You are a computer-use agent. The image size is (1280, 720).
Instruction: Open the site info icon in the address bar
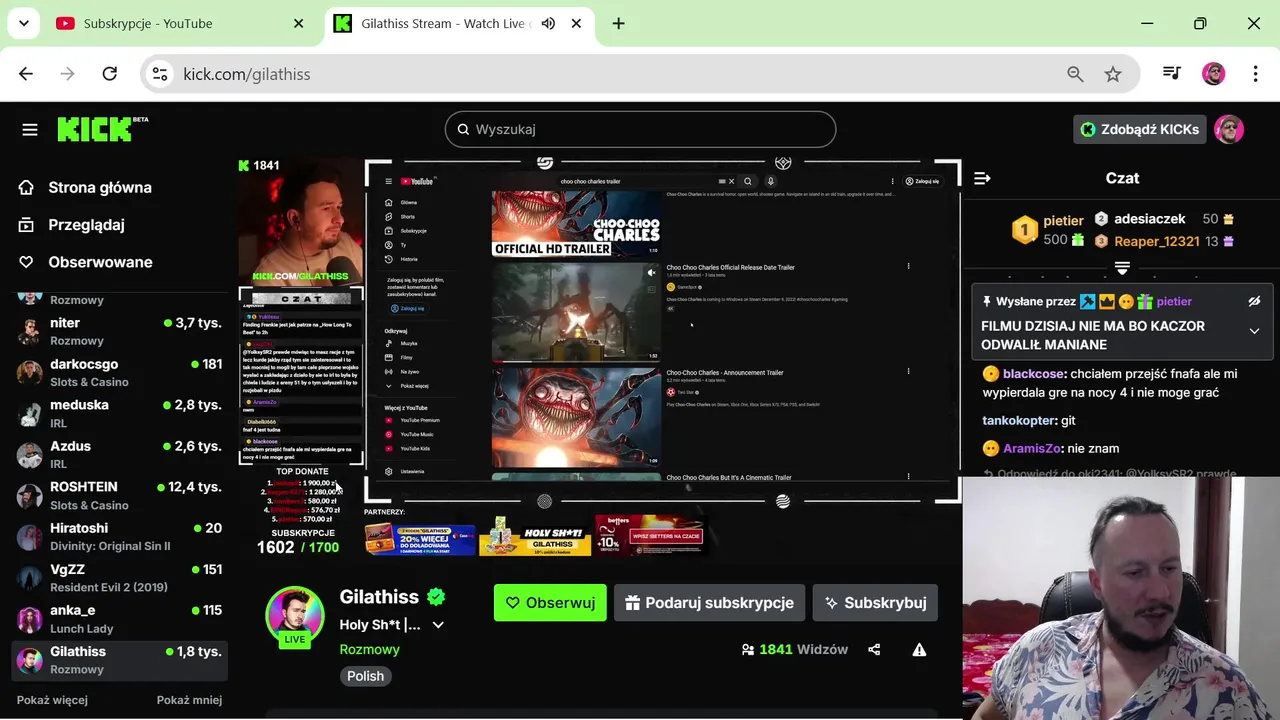pos(160,74)
